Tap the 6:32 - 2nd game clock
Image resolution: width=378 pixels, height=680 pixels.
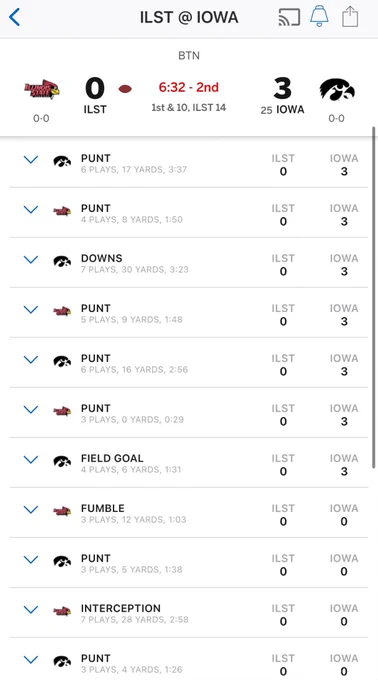coord(189,87)
